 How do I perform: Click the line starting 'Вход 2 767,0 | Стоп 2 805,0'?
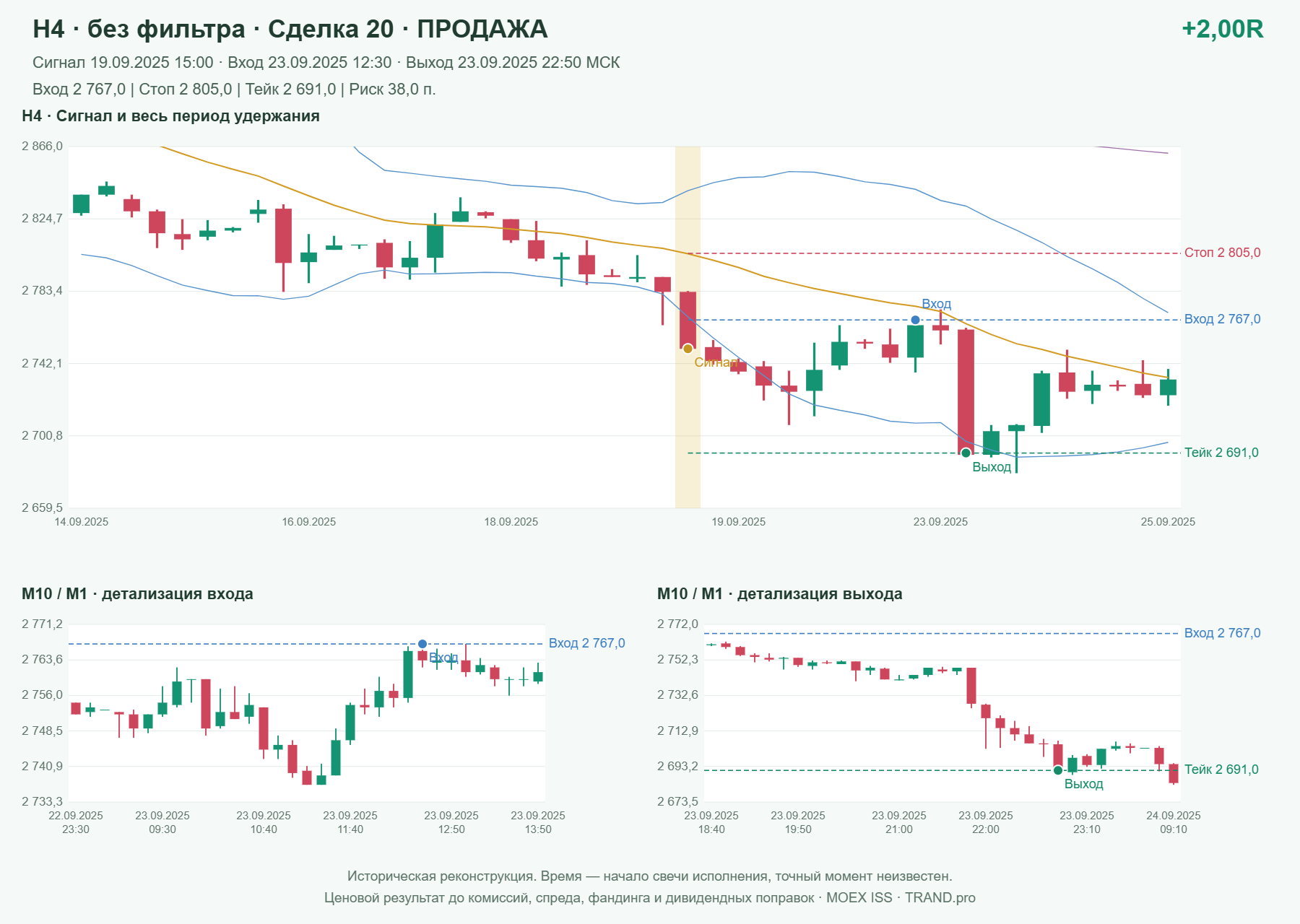point(234,90)
